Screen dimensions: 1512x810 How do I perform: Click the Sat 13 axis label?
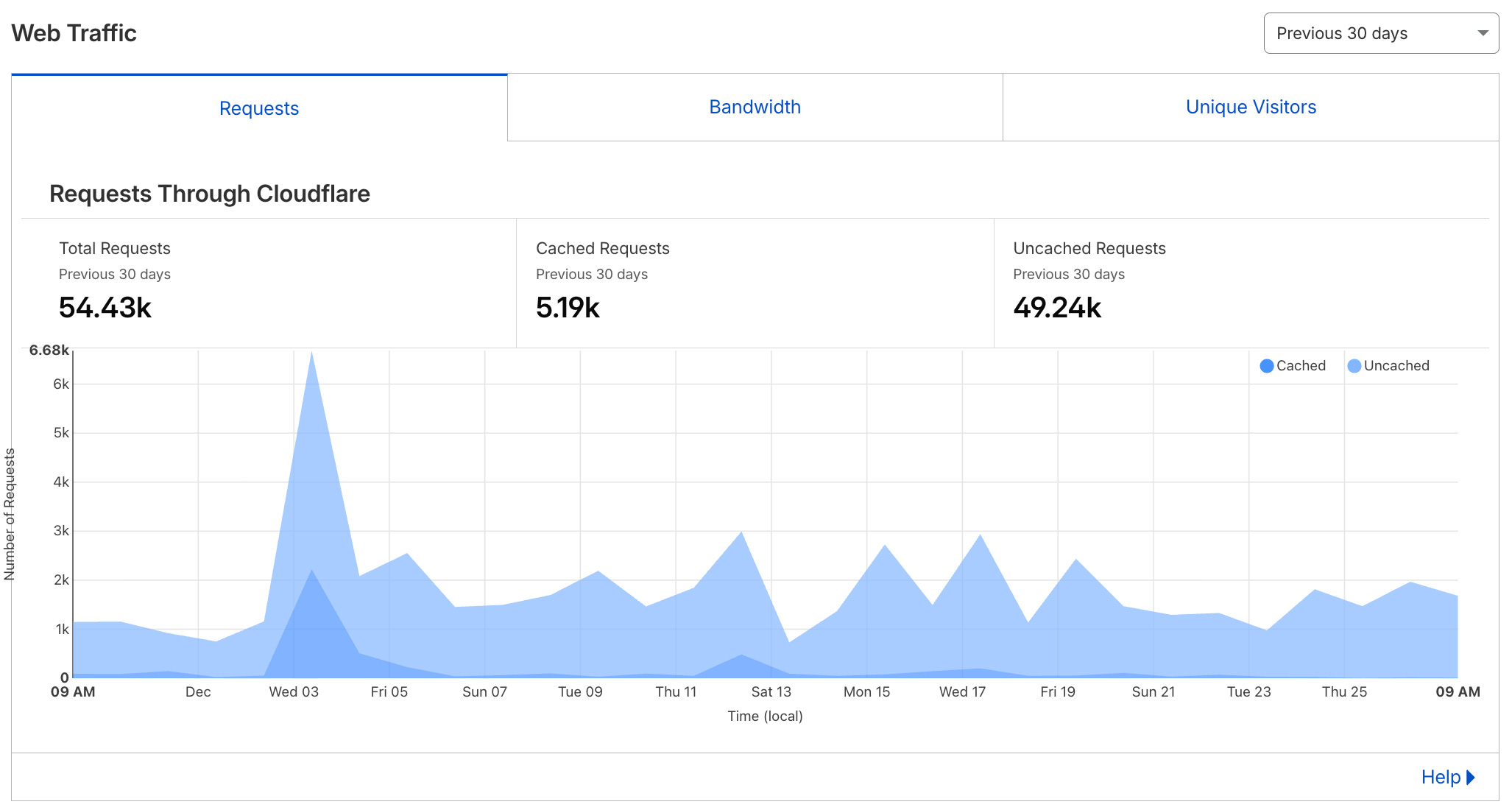771,691
